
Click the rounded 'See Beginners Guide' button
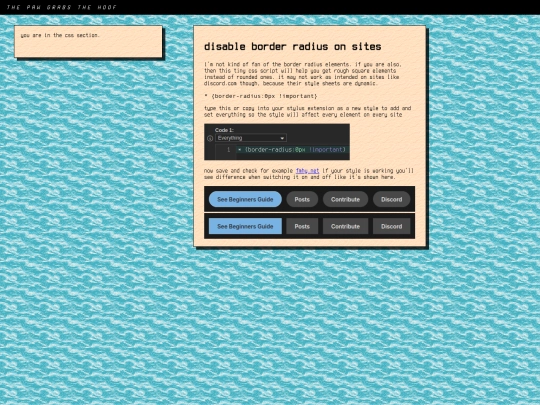click(245, 199)
